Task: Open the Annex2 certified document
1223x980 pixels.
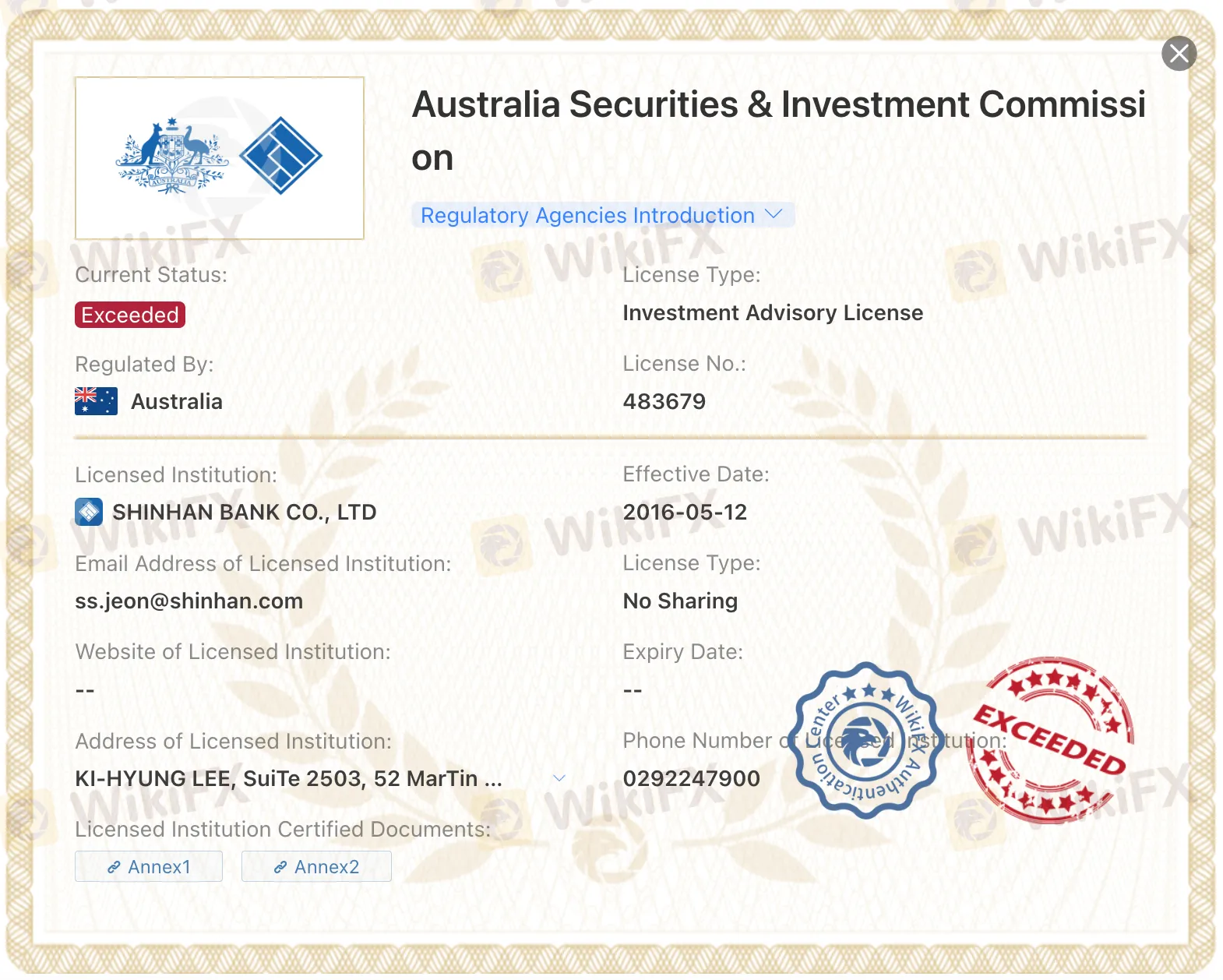Action: (316, 866)
